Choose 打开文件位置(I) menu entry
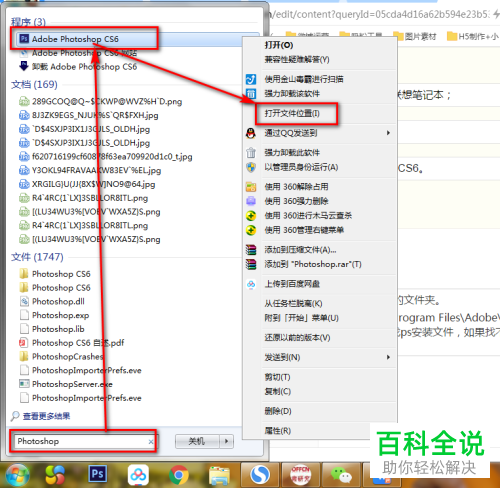The width and height of the screenshot is (500, 488). click(x=292, y=113)
